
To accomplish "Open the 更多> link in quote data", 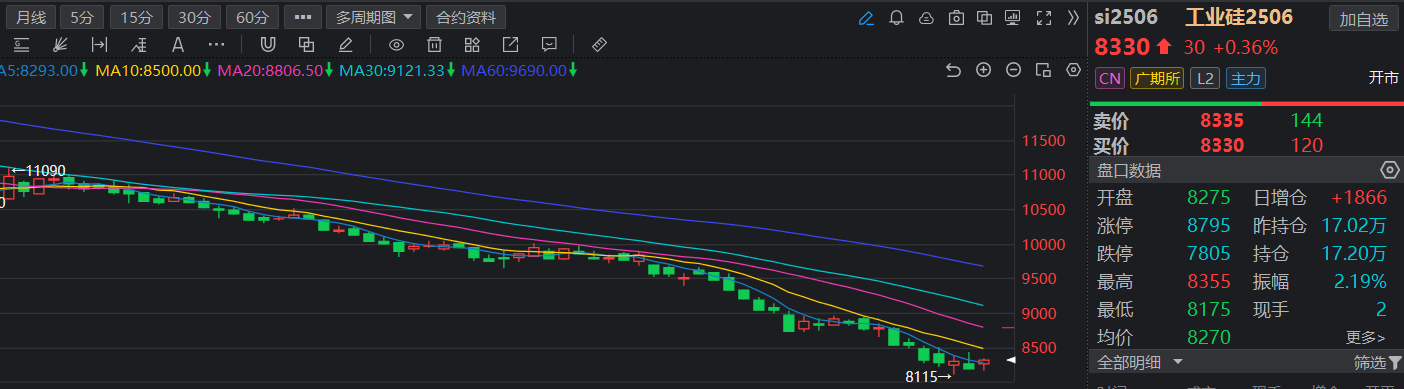I will [x=1366, y=337].
